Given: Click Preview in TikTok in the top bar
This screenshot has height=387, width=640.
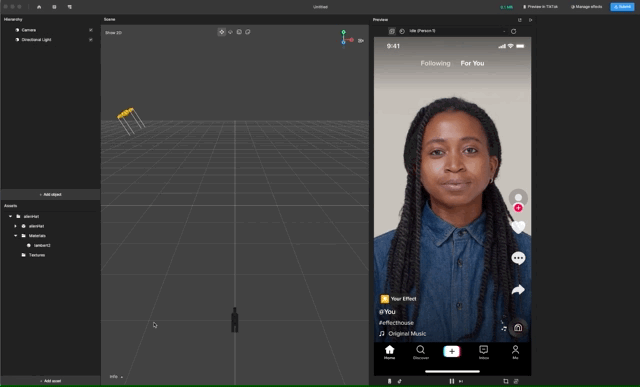Looking at the screenshot, I should (540, 7).
